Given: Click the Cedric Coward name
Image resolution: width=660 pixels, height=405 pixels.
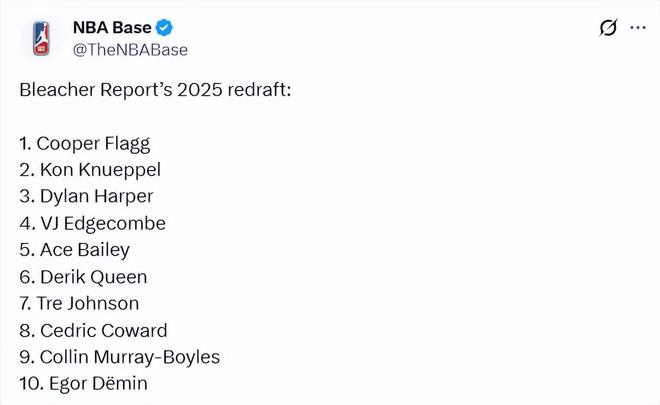Looking at the screenshot, I should tap(103, 330).
